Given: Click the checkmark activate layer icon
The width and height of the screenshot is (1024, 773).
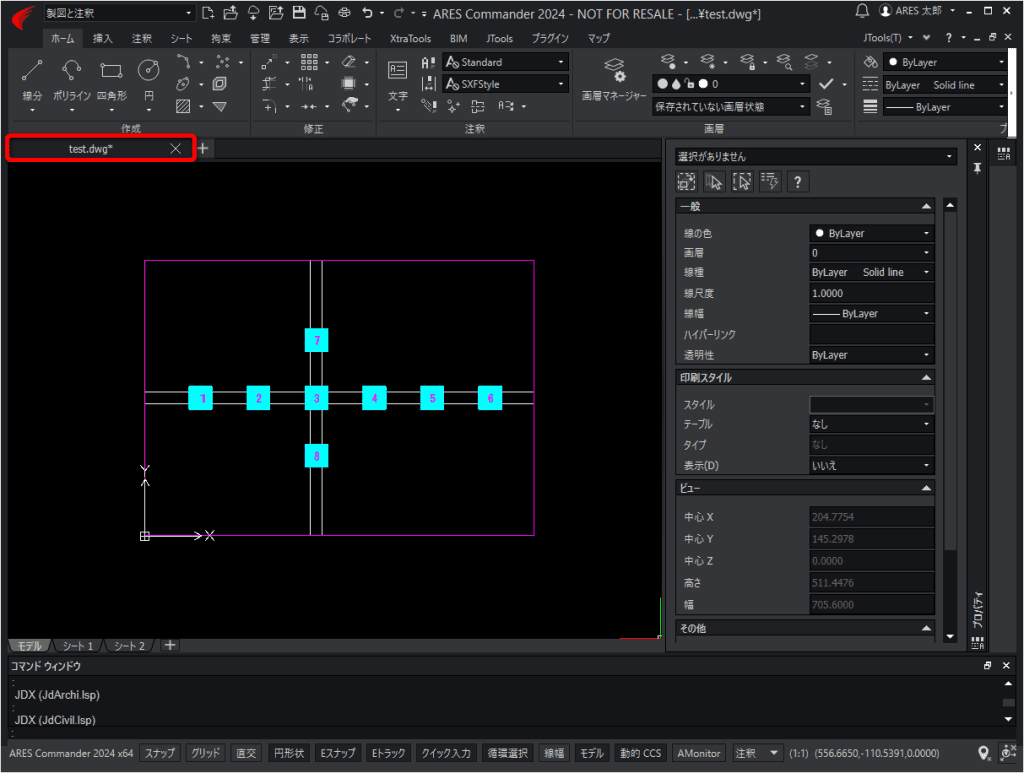Looking at the screenshot, I should point(826,84).
